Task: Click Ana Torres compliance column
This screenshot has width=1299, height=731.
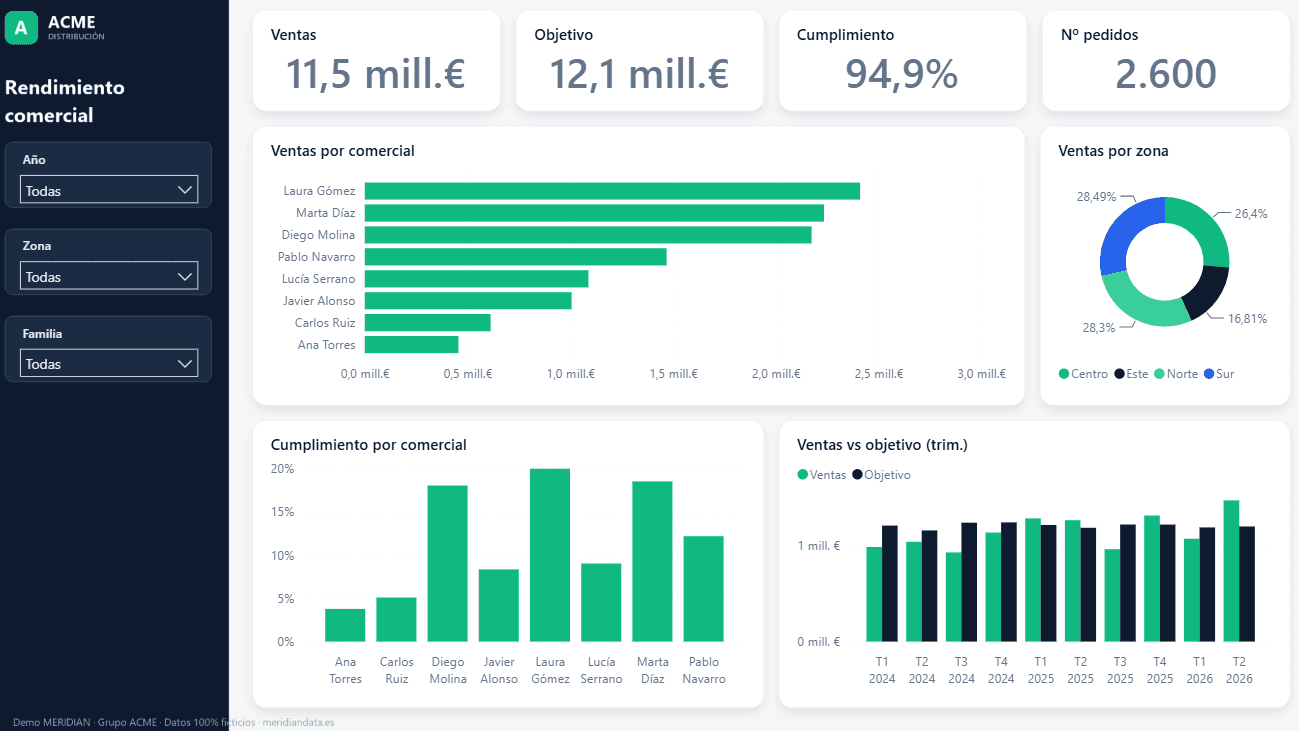Action: pos(345,625)
